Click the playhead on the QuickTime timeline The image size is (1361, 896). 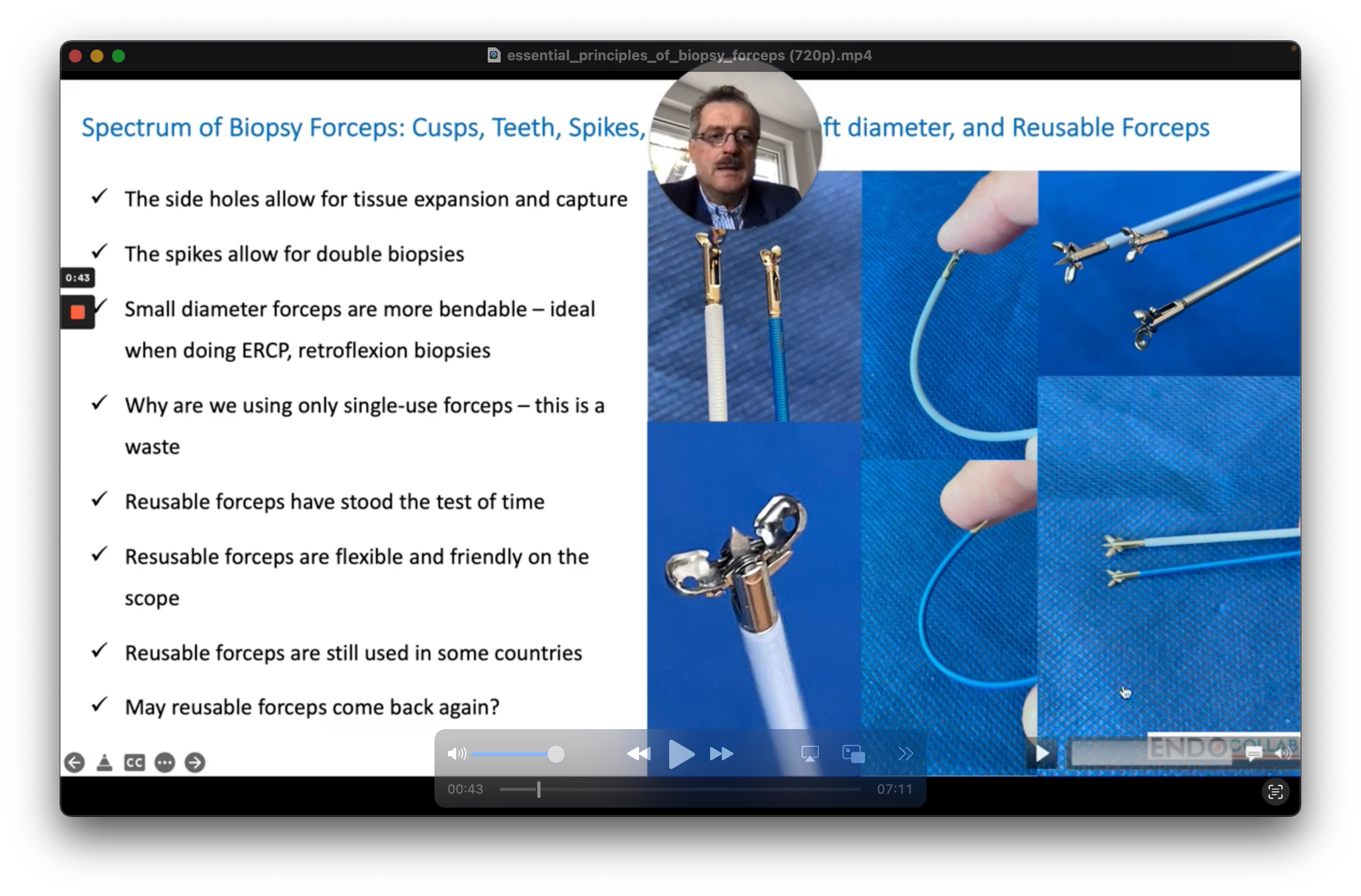click(539, 789)
